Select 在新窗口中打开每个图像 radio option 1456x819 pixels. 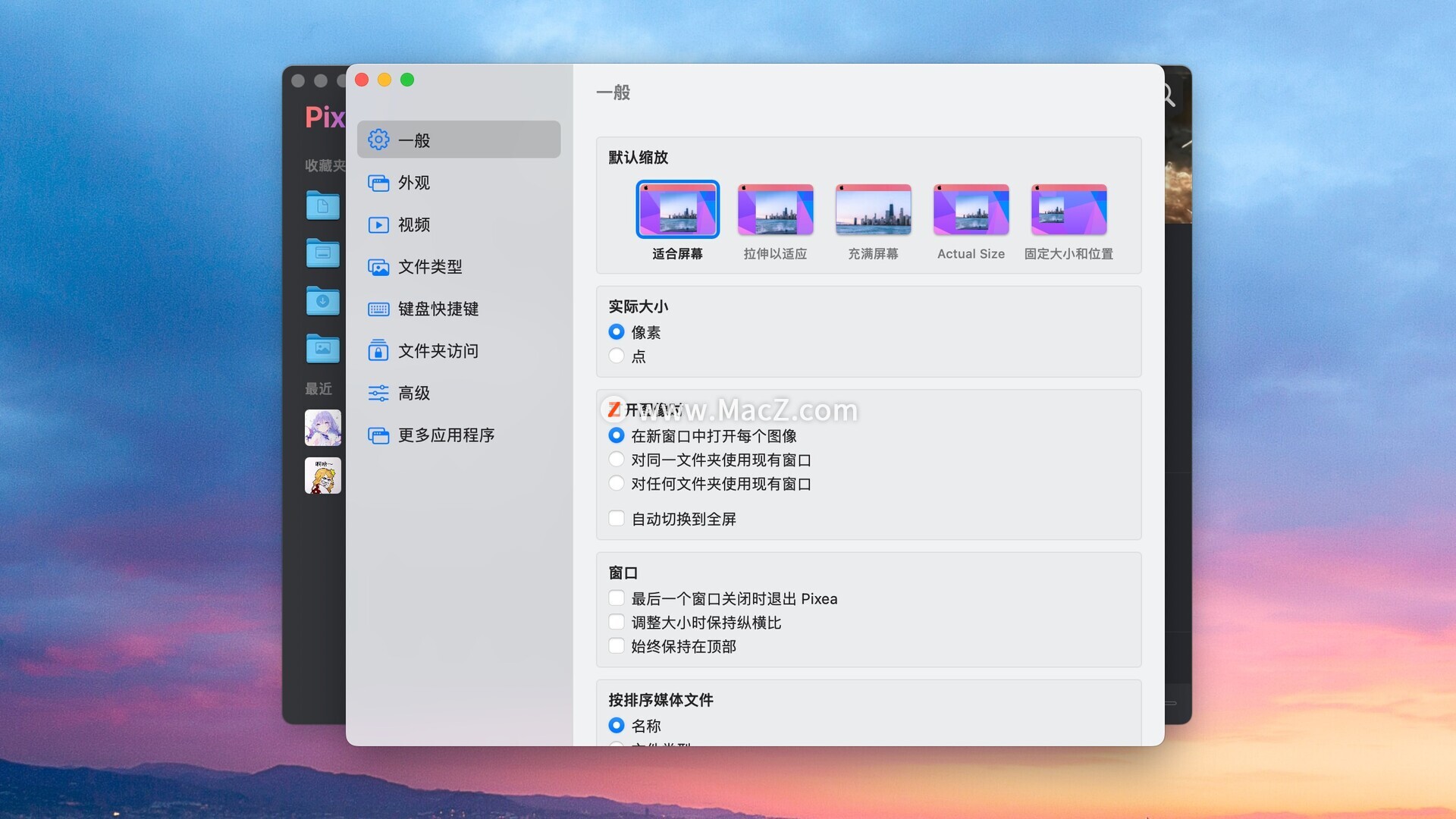[x=617, y=436]
